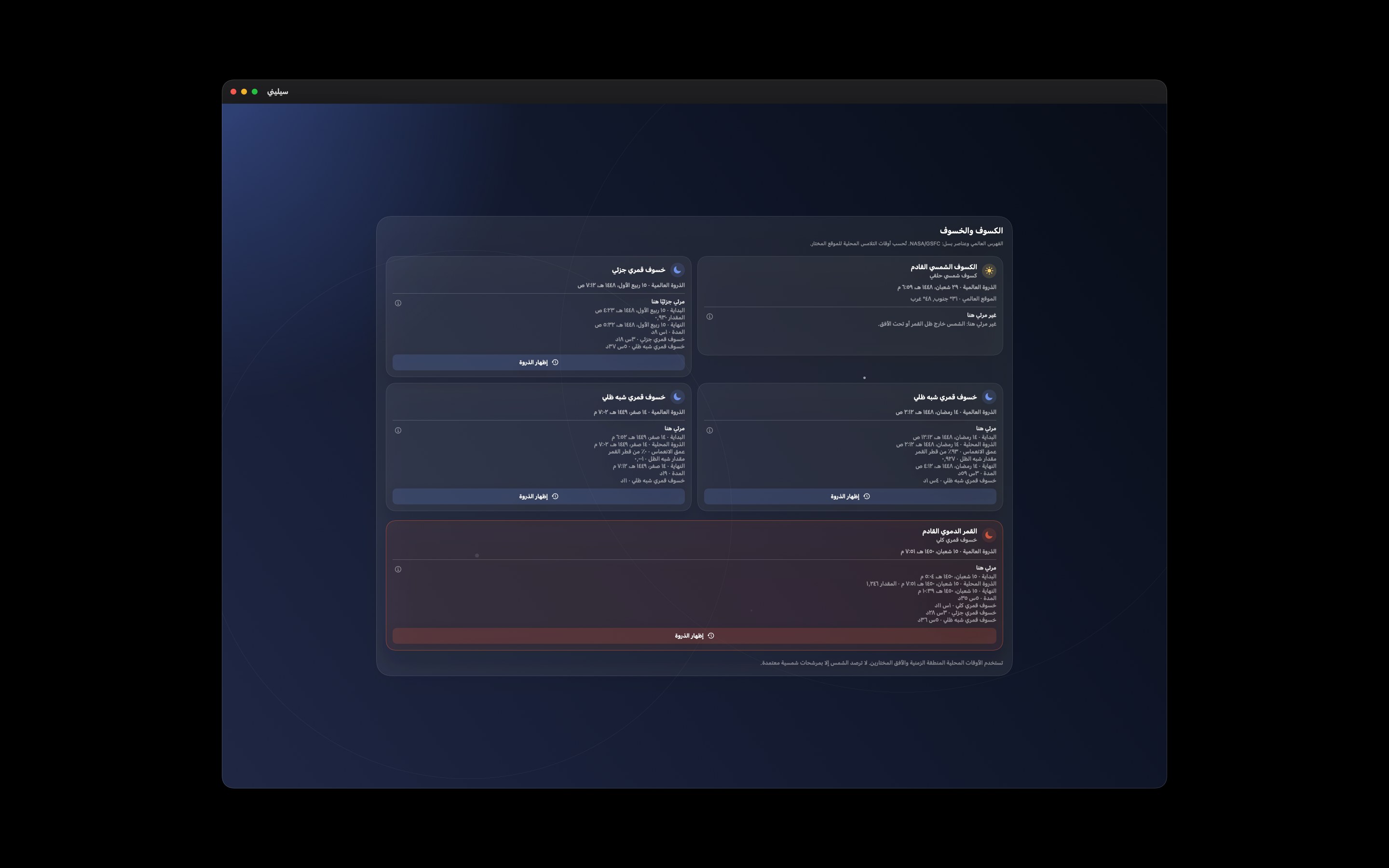This screenshot has height=868, width=1389.
Task: Click the مرئي جزئيًا هنا status heading
Action: [668, 302]
